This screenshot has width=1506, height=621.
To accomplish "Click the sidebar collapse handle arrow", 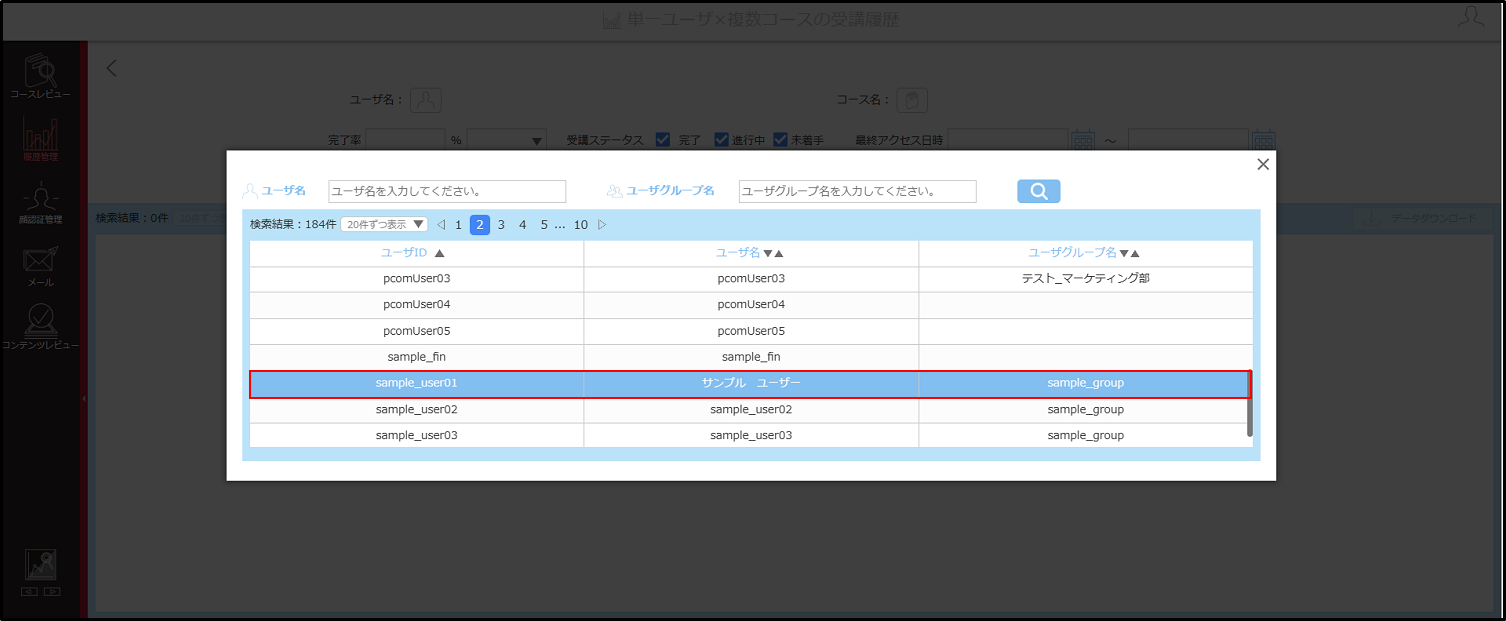I will (84, 398).
